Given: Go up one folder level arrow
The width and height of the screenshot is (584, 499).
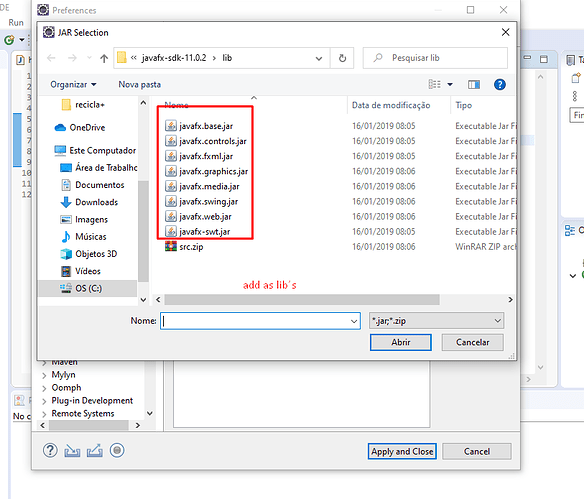Looking at the screenshot, I should click(x=104, y=58).
